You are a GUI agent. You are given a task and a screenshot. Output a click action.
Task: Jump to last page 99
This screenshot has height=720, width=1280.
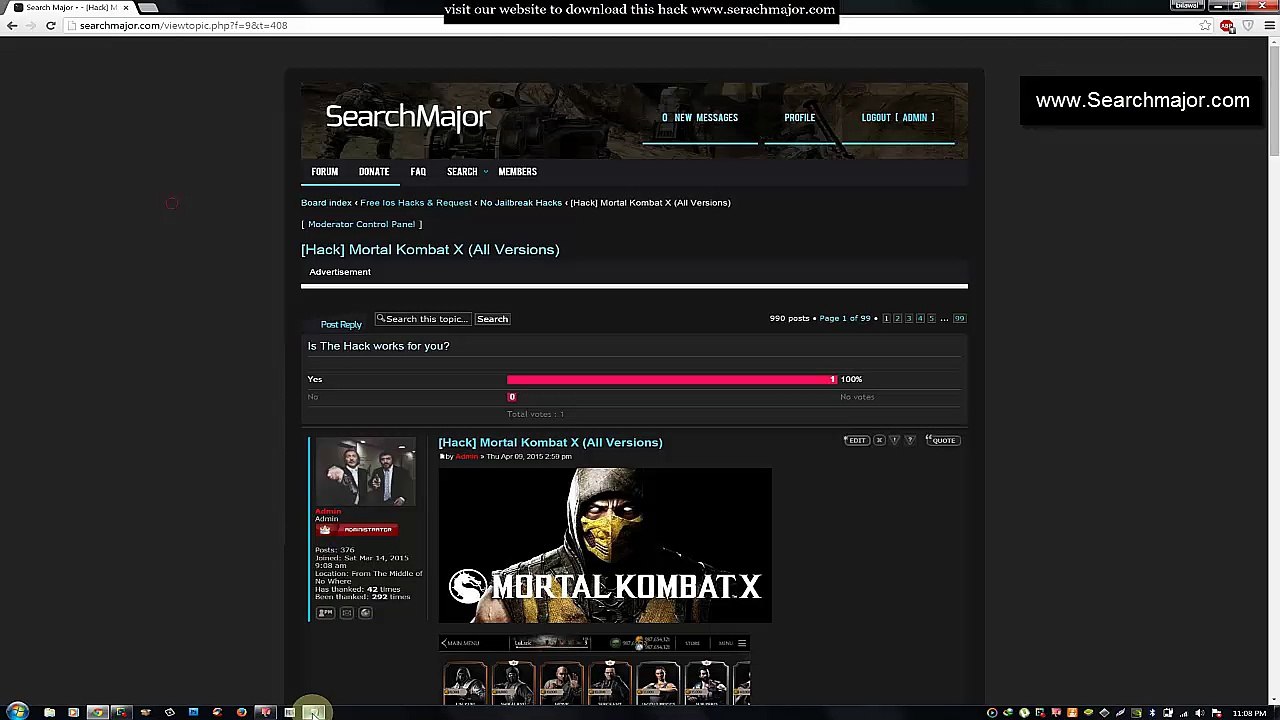(959, 319)
